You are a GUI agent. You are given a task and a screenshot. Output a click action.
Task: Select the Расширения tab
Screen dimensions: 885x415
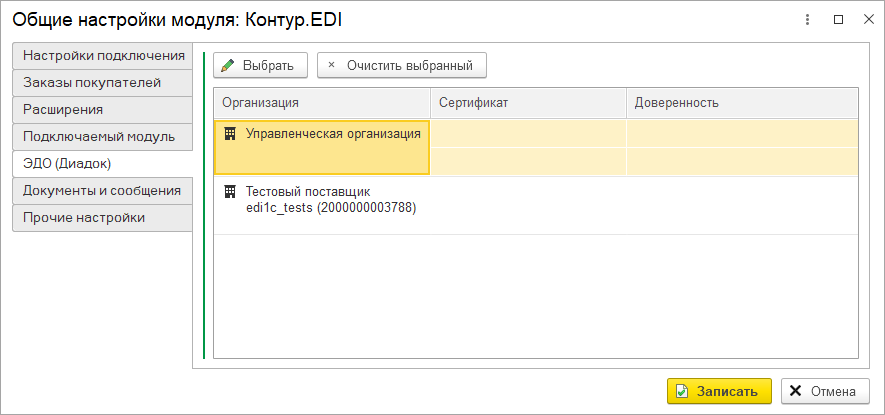[103, 110]
